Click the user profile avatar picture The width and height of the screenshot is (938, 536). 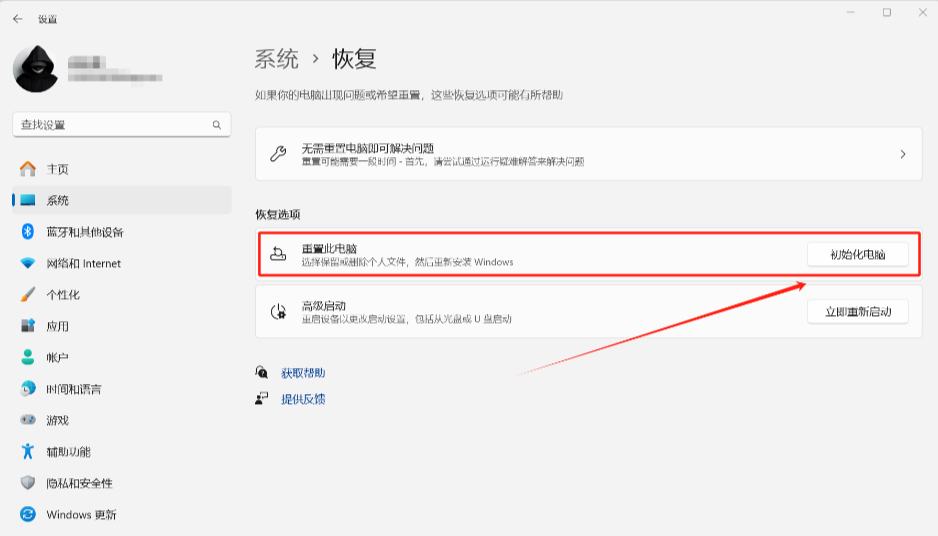(x=35, y=69)
